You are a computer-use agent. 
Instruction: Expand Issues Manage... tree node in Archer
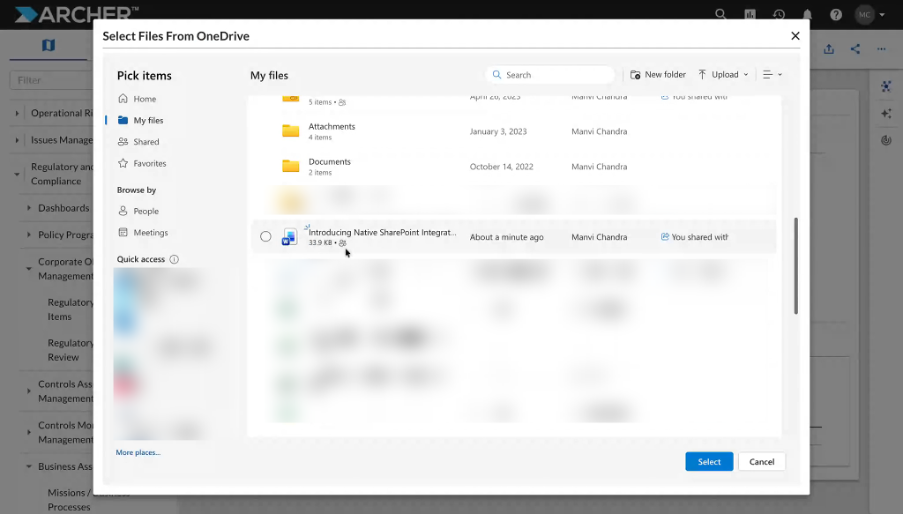tap(17, 140)
